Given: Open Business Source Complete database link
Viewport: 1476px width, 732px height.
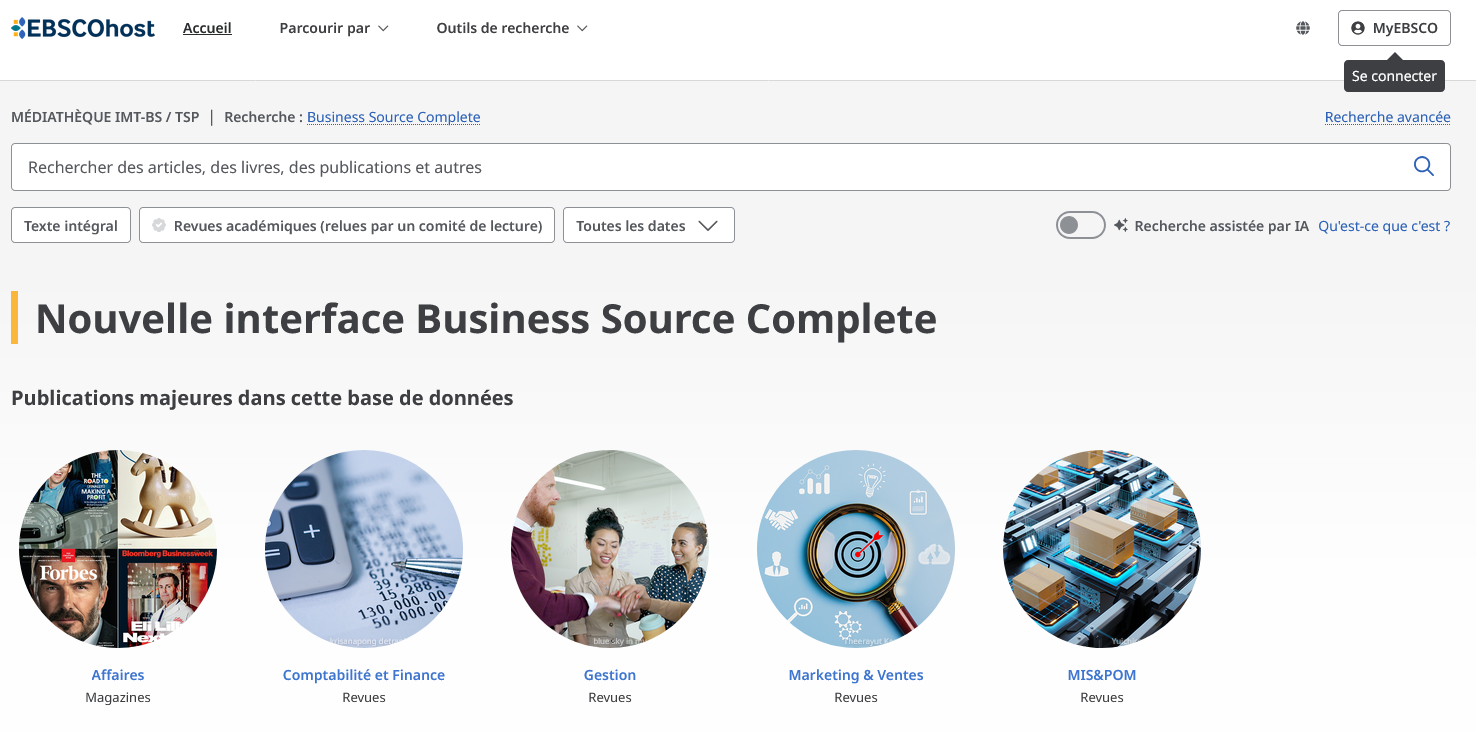Looking at the screenshot, I should [x=393, y=117].
